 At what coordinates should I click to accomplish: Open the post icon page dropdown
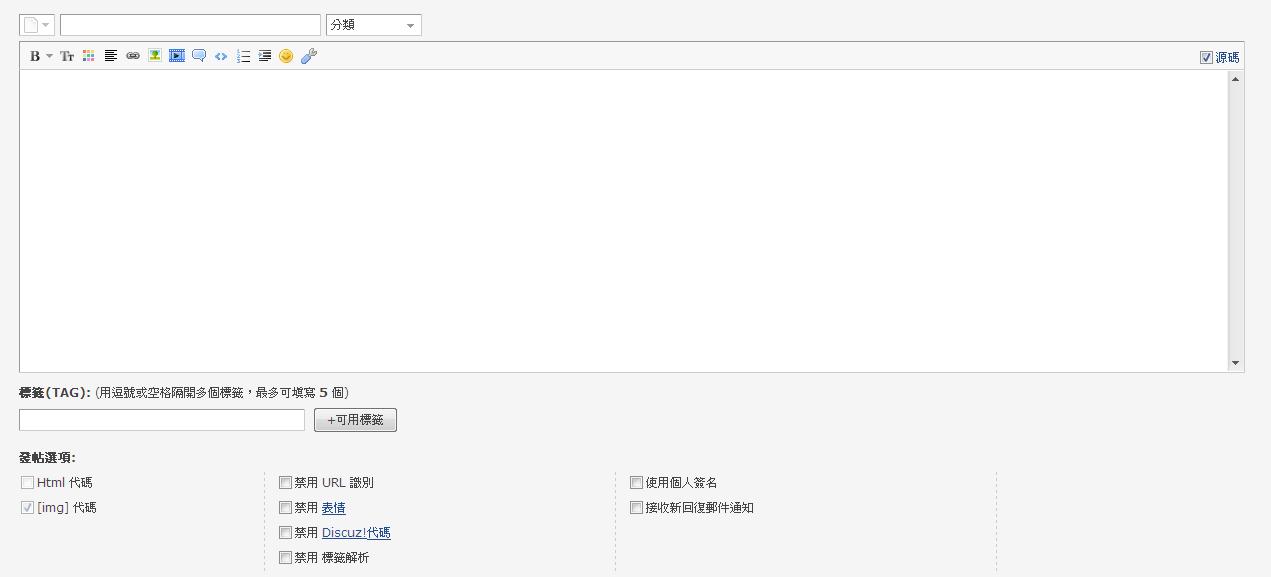37,25
